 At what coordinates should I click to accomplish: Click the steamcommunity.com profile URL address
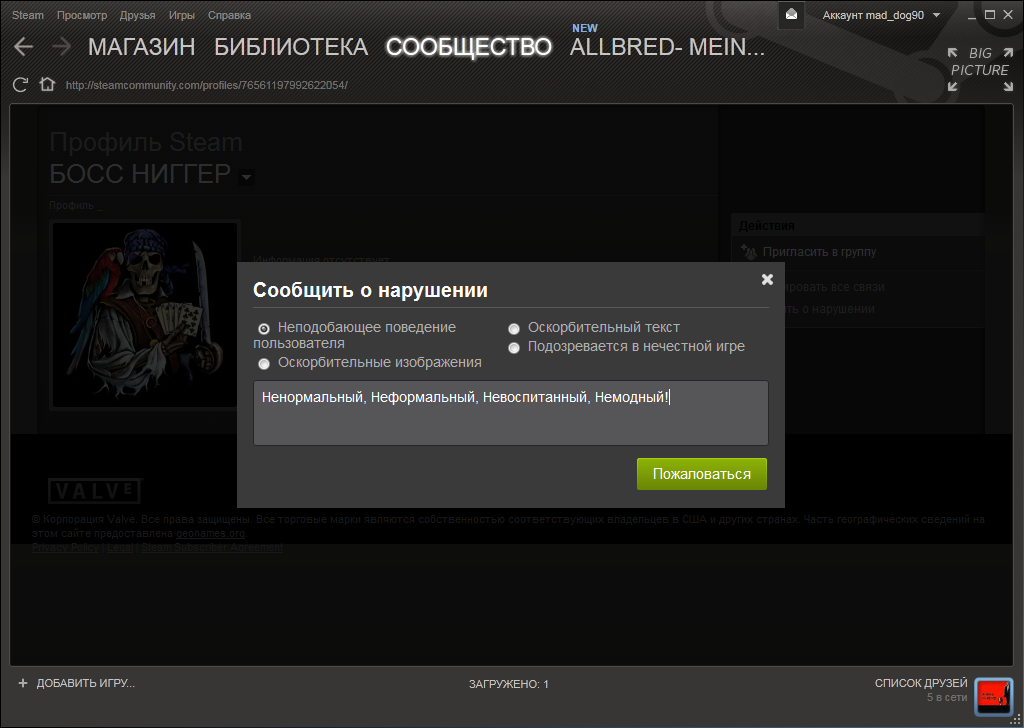point(206,85)
